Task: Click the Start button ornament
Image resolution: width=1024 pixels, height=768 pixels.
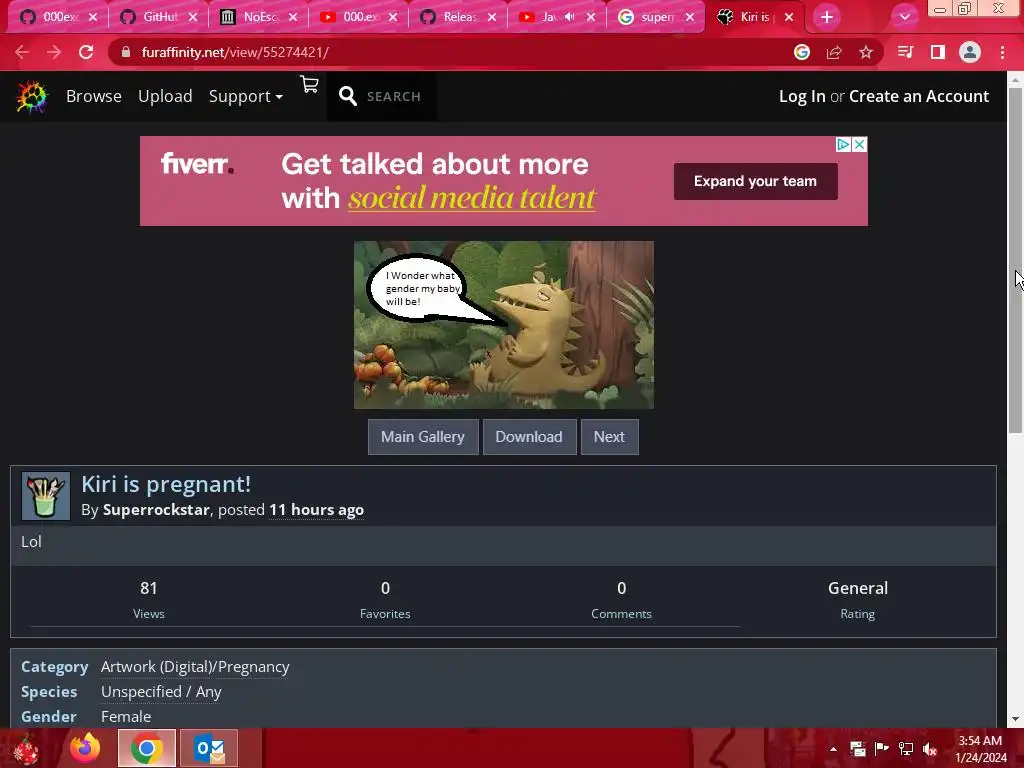Action: (x=26, y=748)
